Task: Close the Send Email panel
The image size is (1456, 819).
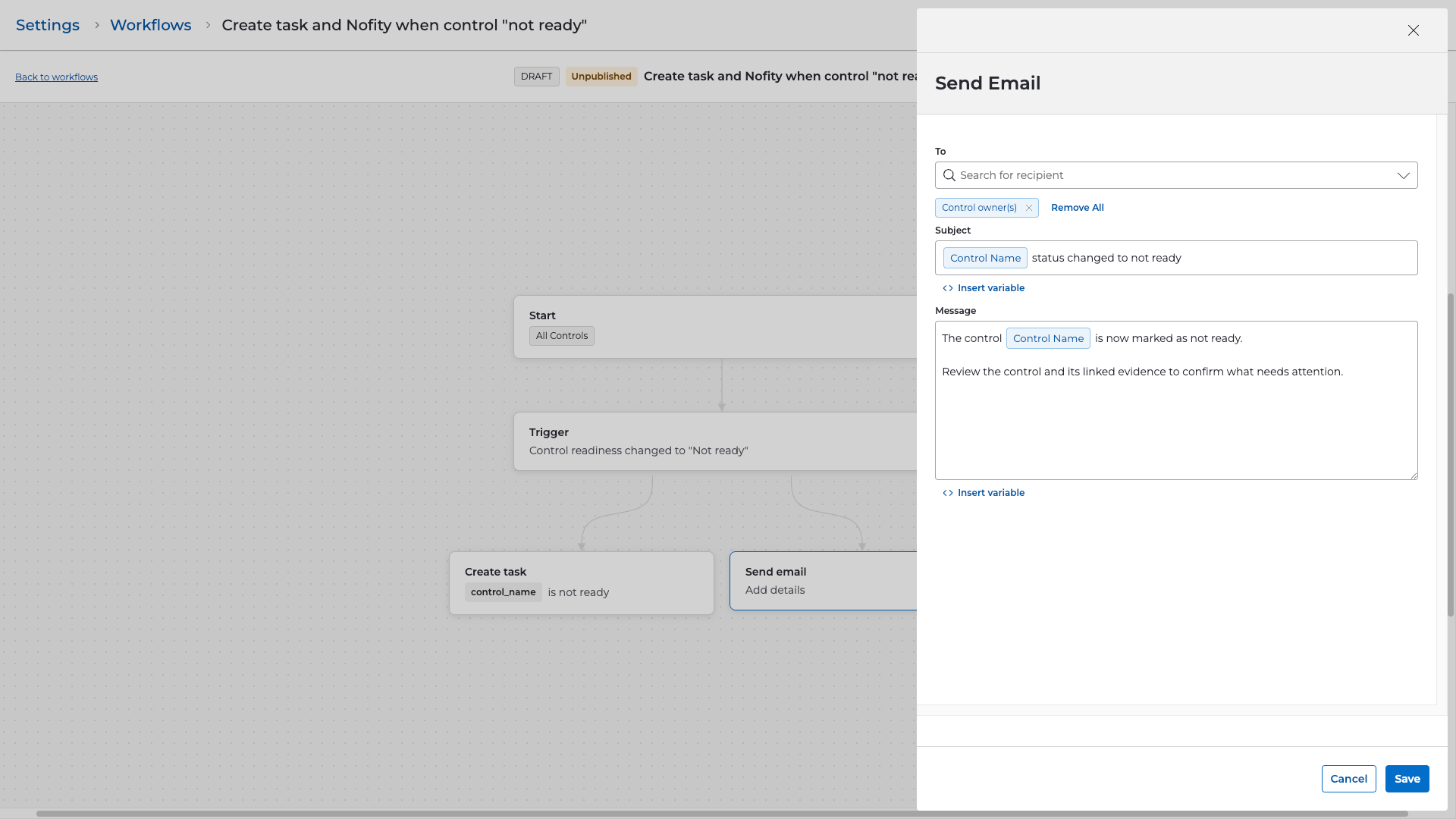Action: click(x=1413, y=30)
